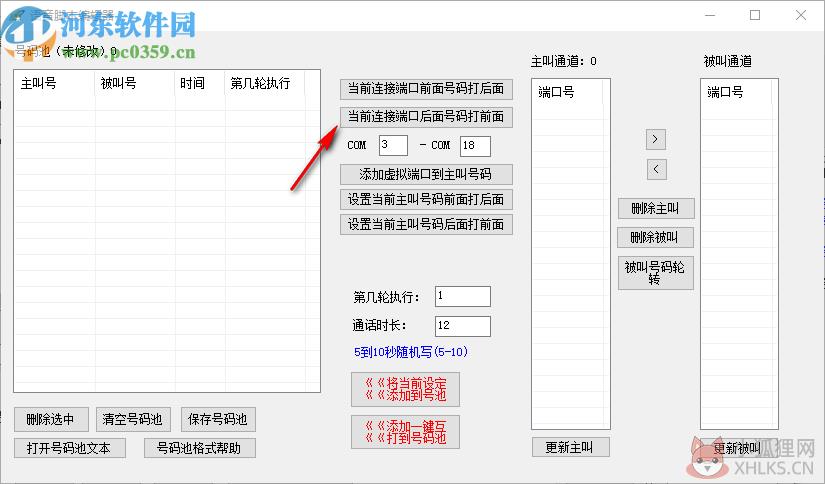
Task: Click 添加虚拟端口到主叫号码 button
Action: coord(426,174)
